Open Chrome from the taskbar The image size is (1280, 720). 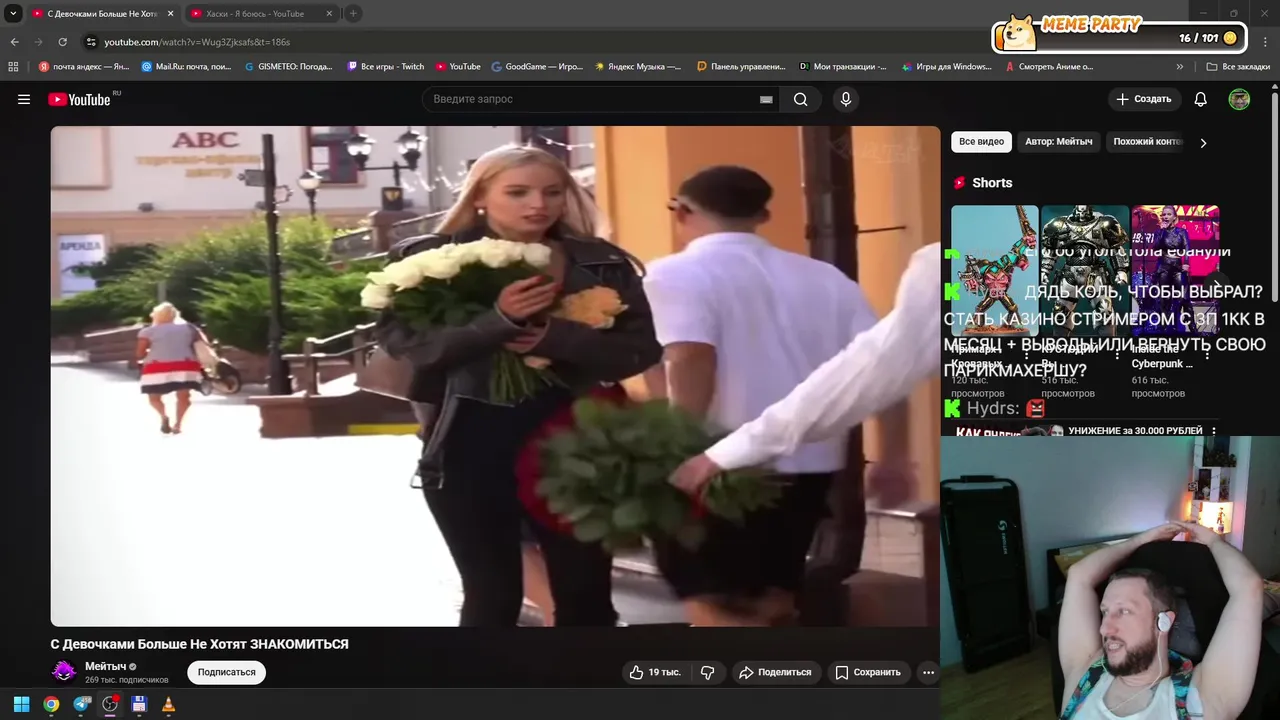(x=51, y=704)
